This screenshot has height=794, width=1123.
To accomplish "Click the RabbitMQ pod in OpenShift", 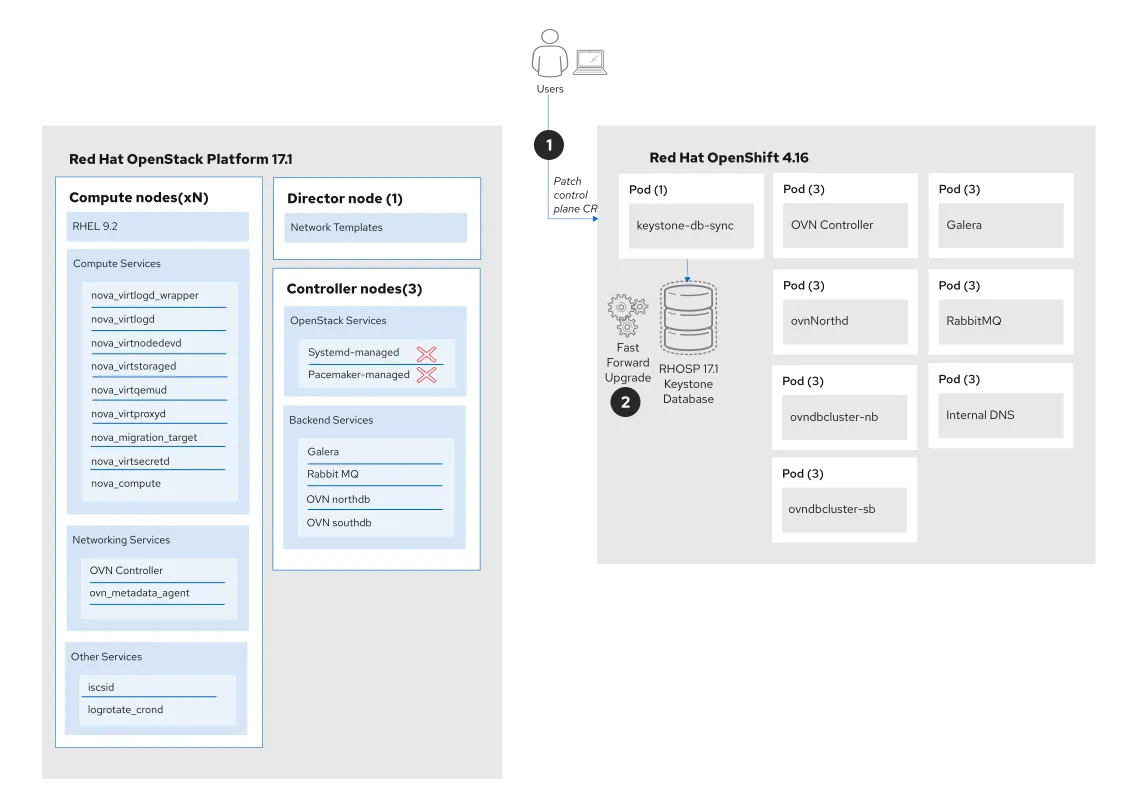I will (1000, 321).
